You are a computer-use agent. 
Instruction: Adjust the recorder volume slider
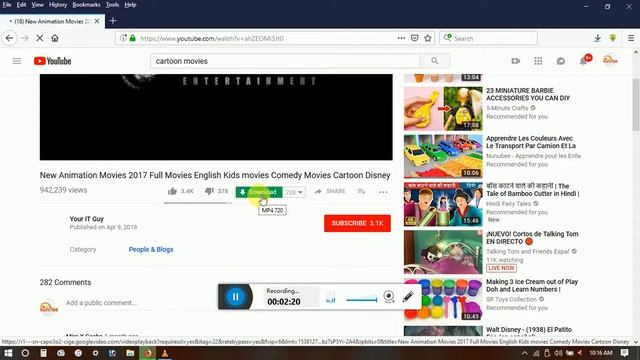[x=362, y=299]
